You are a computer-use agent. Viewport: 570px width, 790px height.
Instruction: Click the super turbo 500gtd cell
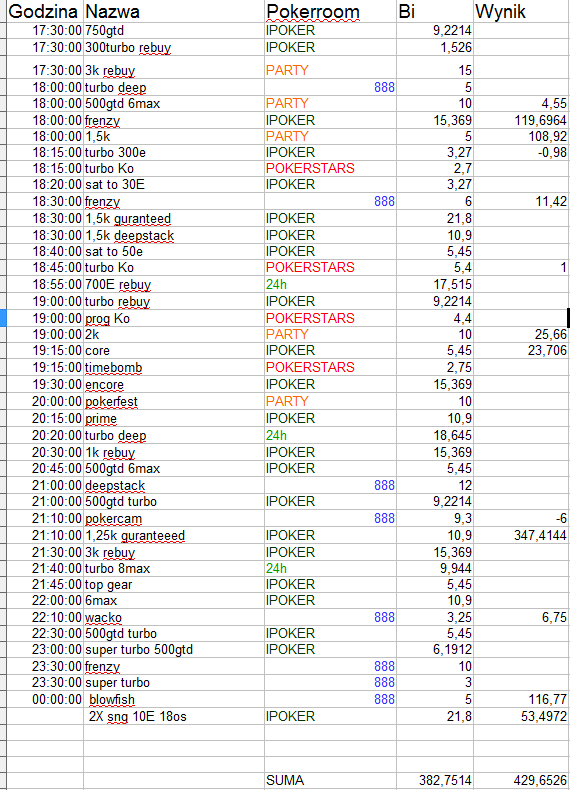coord(174,649)
